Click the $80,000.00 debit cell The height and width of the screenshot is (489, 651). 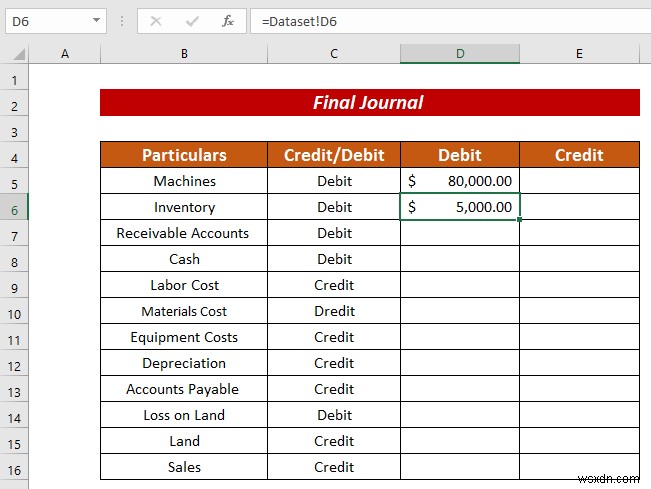click(460, 181)
